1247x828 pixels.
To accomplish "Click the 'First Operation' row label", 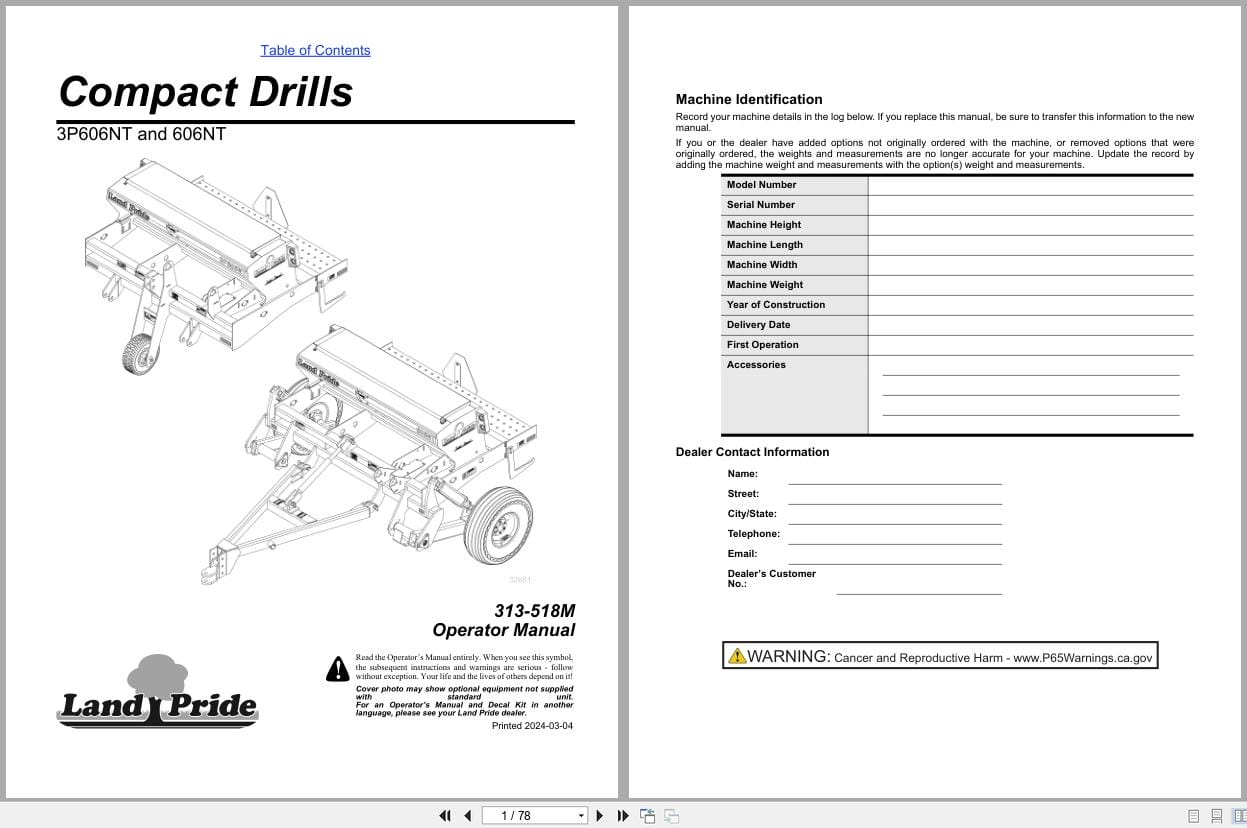I will [x=763, y=345].
